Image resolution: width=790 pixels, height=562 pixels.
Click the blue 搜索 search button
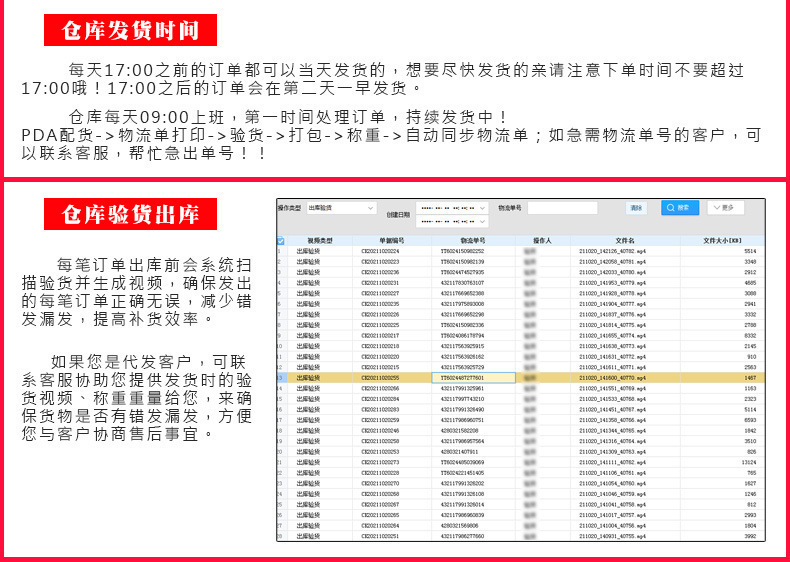(x=680, y=208)
